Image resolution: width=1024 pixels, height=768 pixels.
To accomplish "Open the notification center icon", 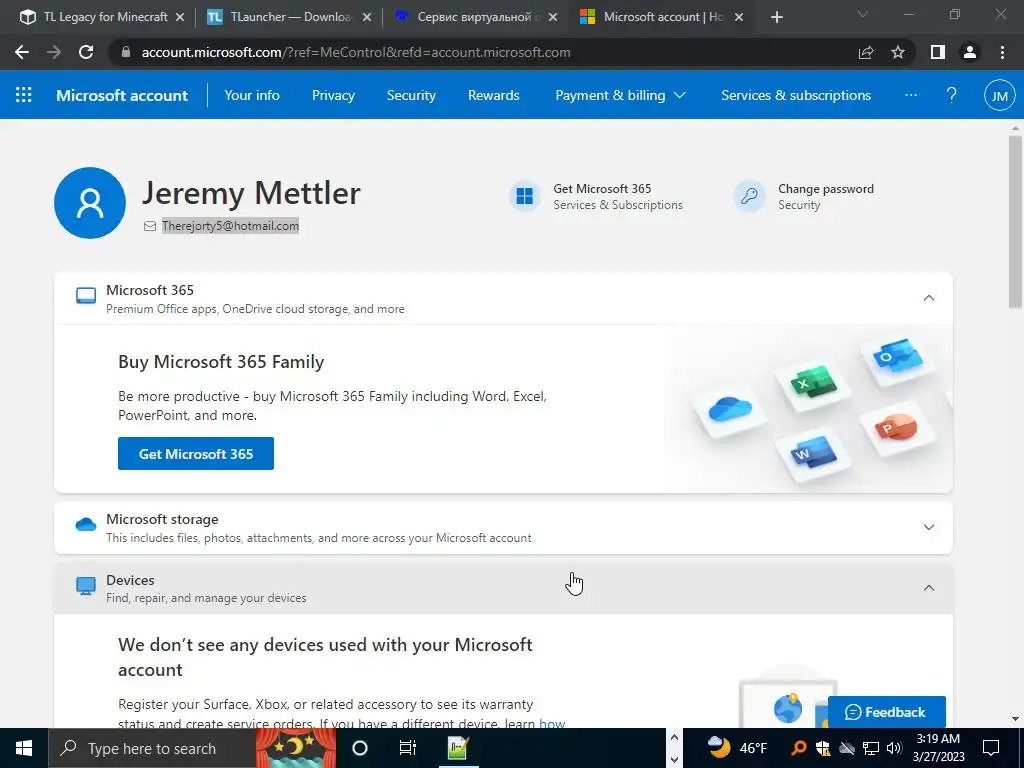I will click(991, 748).
